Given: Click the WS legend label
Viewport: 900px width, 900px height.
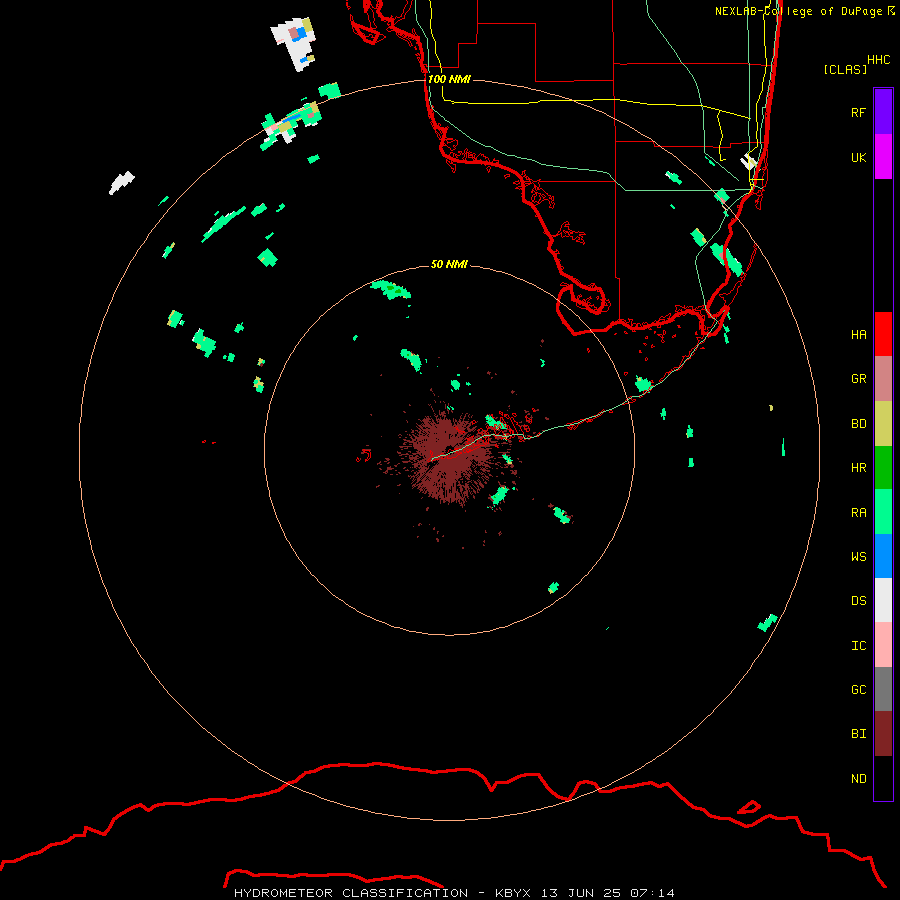Looking at the screenshot, I should click(858, 556).
